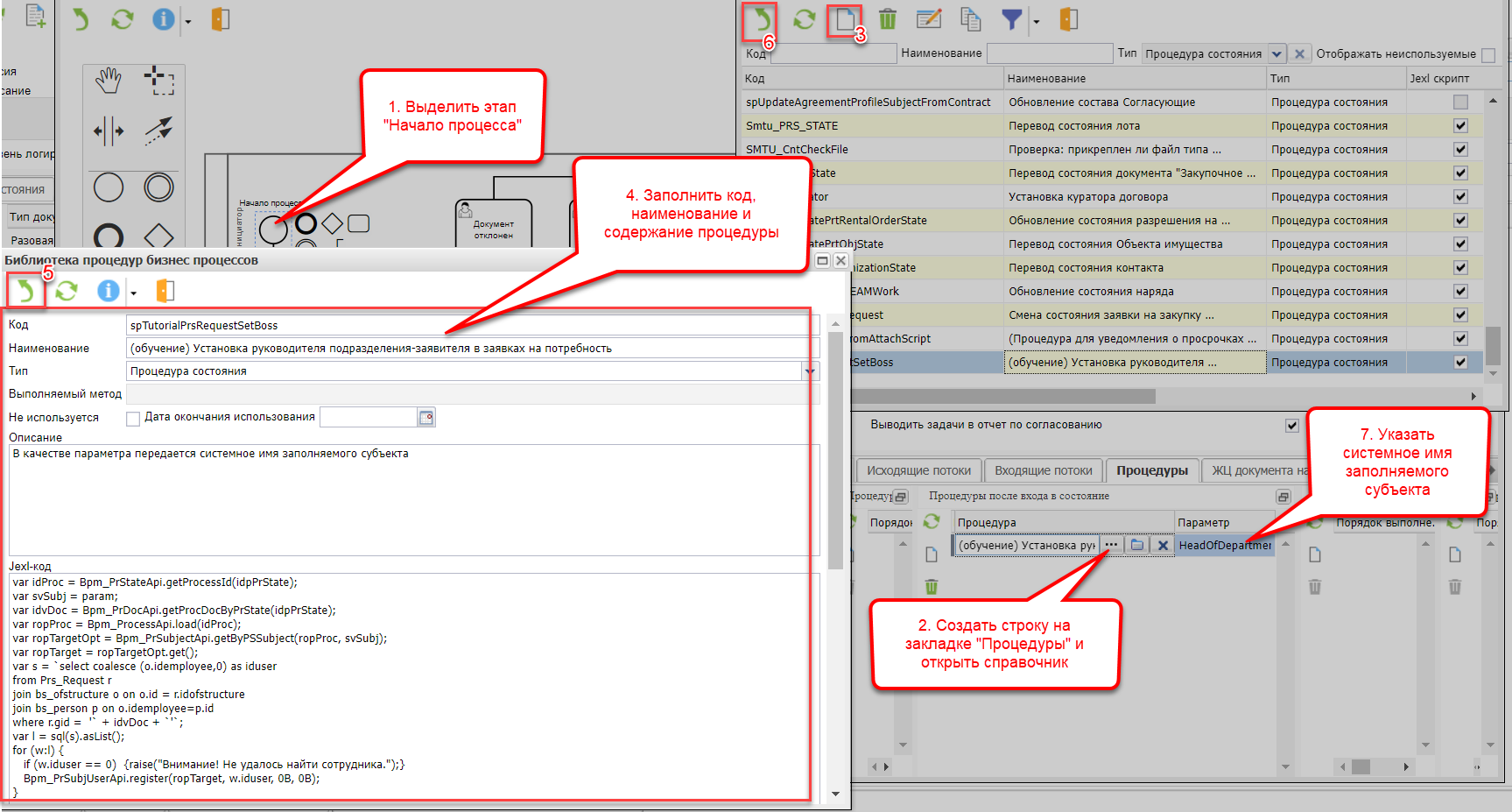Click the ellipsis button in the Процедура cell

point(1111,545)
